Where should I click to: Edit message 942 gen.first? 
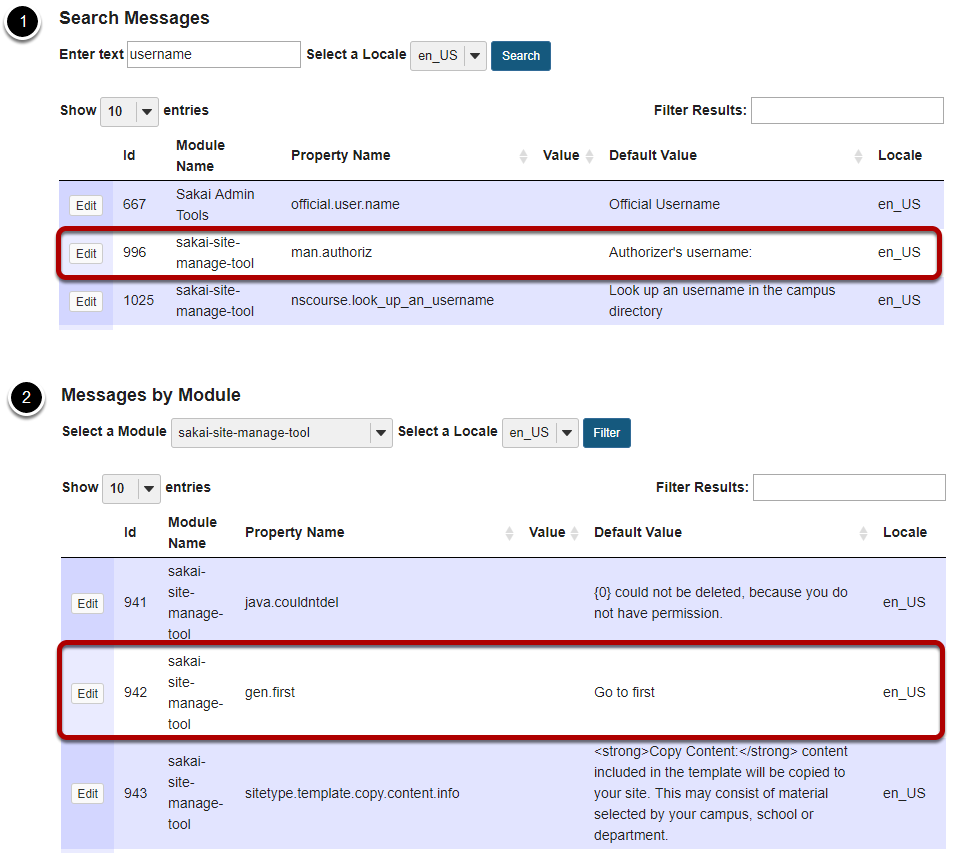pos(88,694)
